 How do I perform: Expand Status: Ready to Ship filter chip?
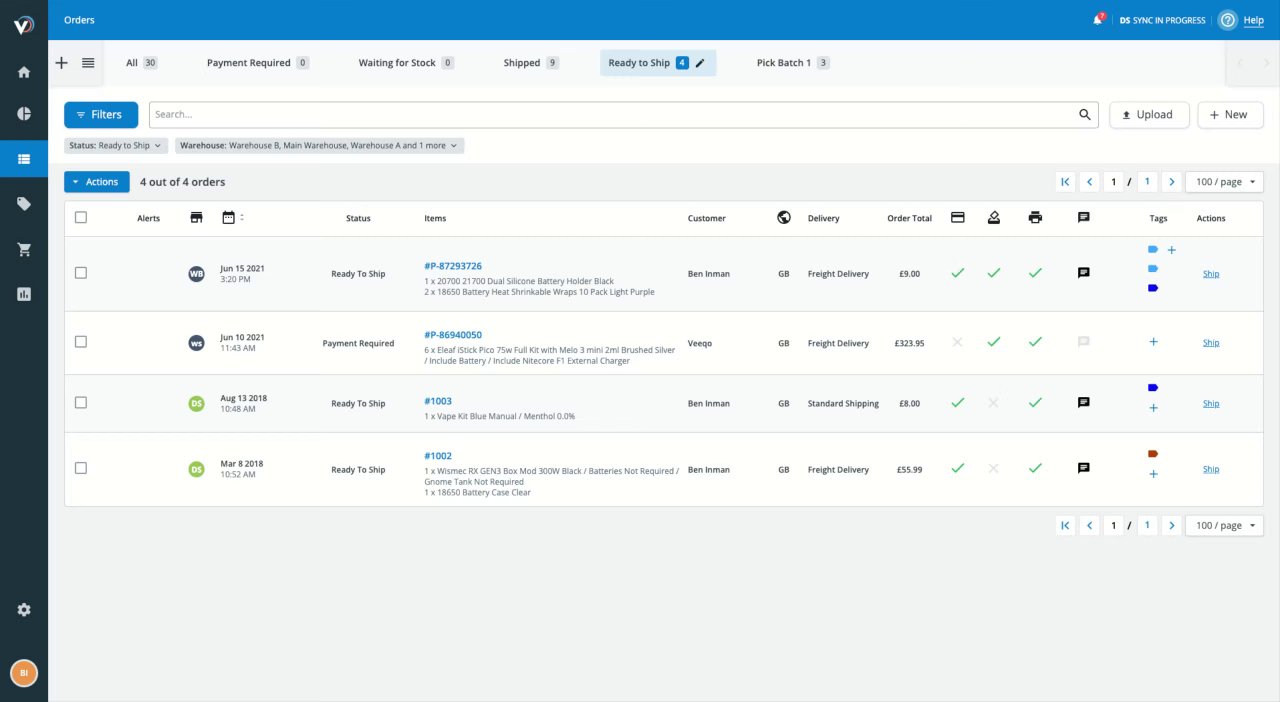click(116, 146)
